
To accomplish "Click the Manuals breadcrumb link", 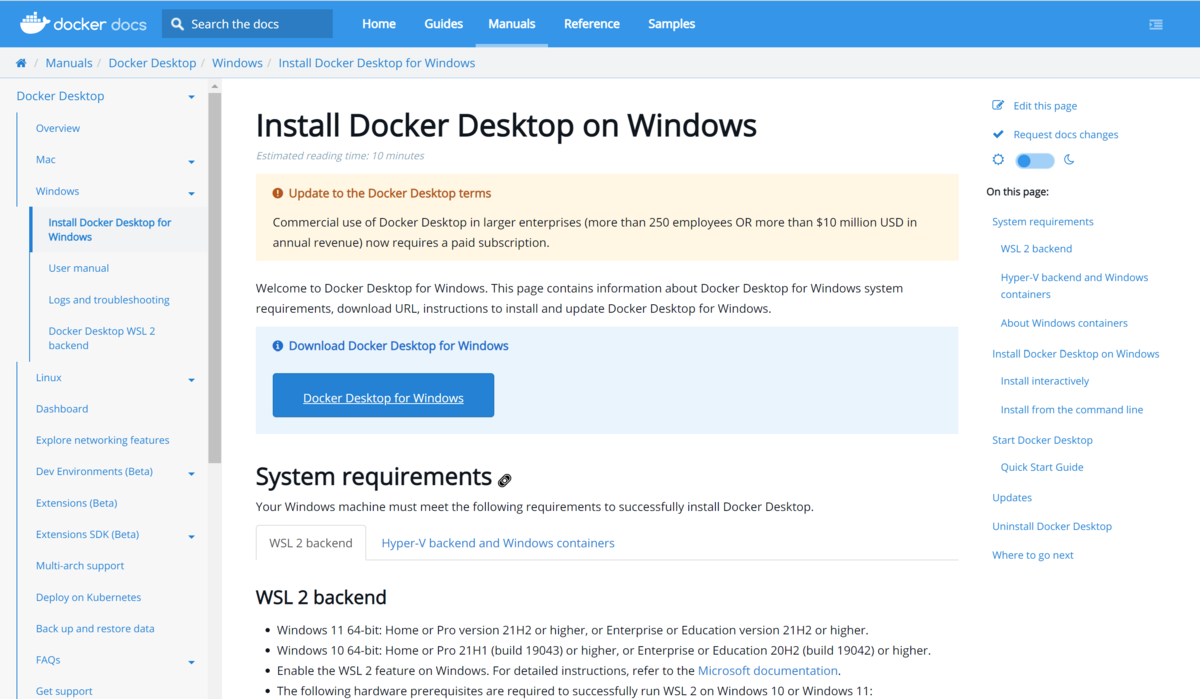I will coord(69,63).
